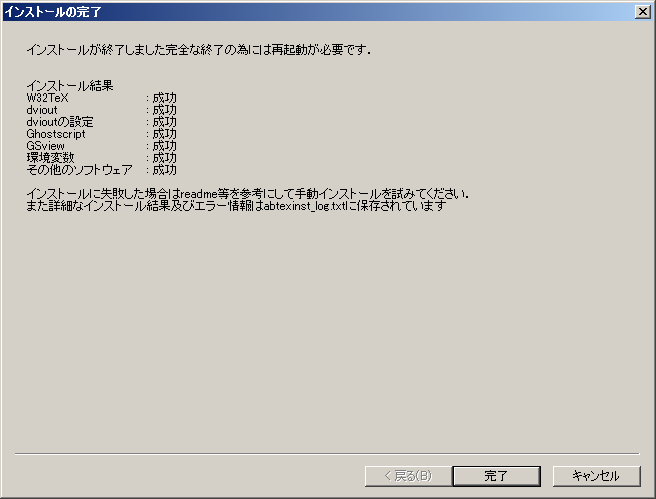This screenshot has height=499, width=656.
Task: Click the インストールの完了 title bar text
Action: [x=53, y=12]
